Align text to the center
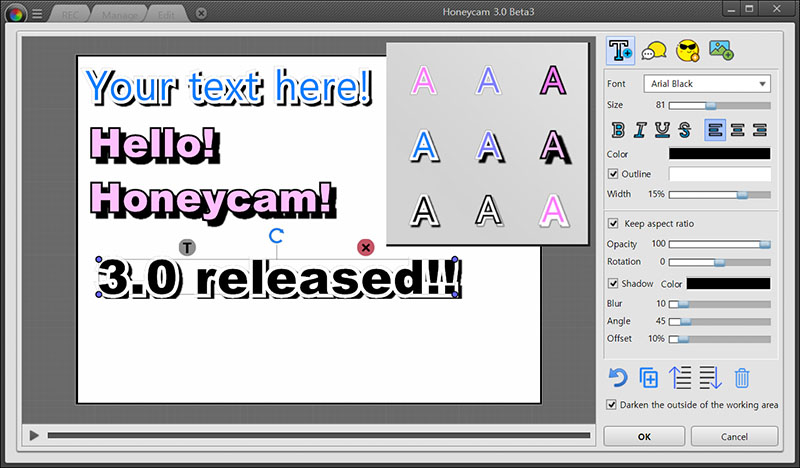The height and width of the screenshot is (468, 800). (x=737, y=130)
